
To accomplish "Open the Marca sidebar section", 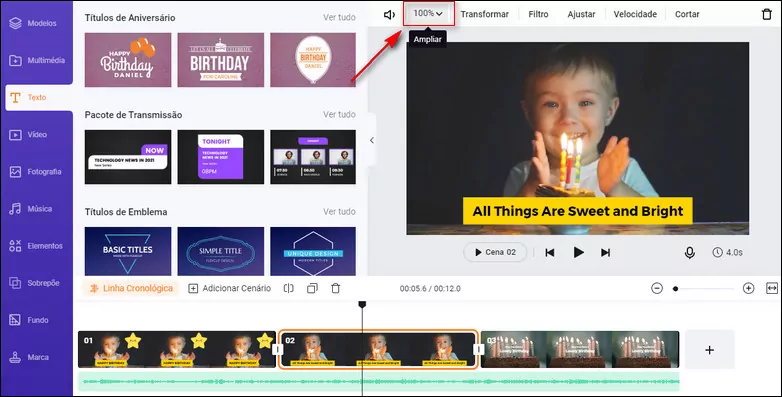I will tap(28, 357).
